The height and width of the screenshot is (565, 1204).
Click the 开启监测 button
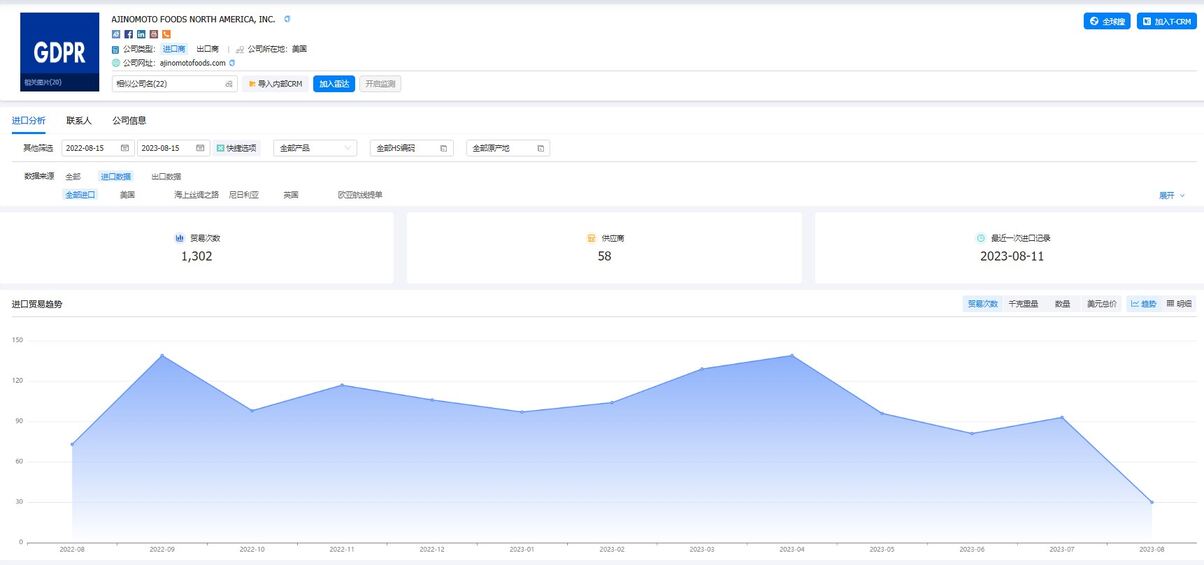pyautogui.click(x=380, y=84)
